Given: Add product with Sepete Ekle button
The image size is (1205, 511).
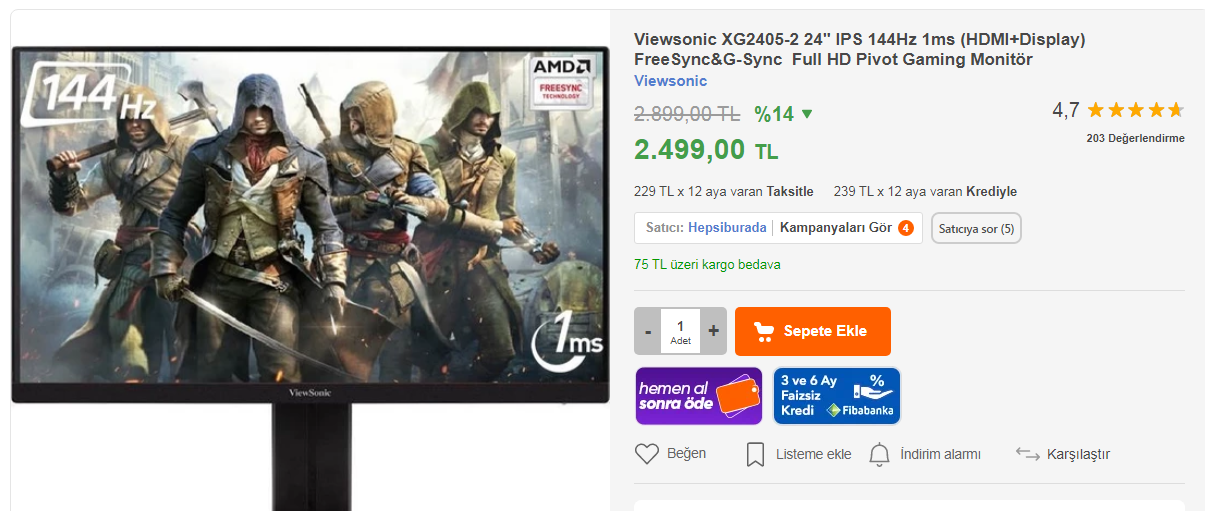Looking at the screenshot, I should (812, 331).
